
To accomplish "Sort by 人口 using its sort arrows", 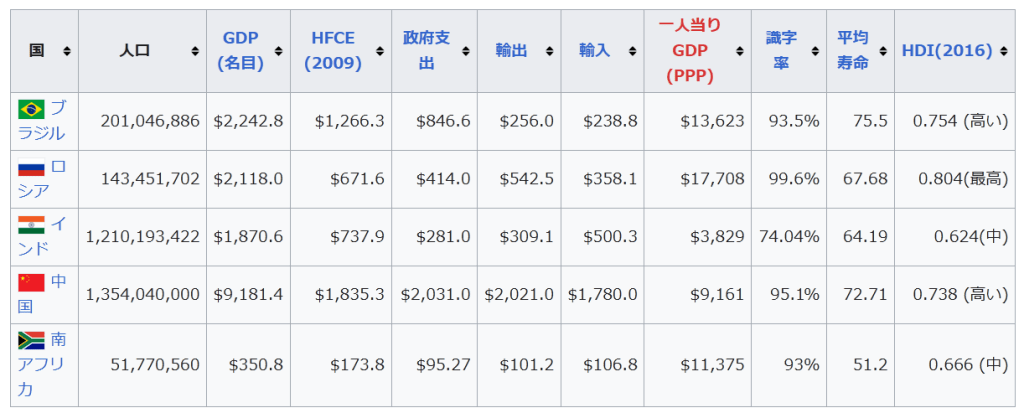I will tap(194, 51).
